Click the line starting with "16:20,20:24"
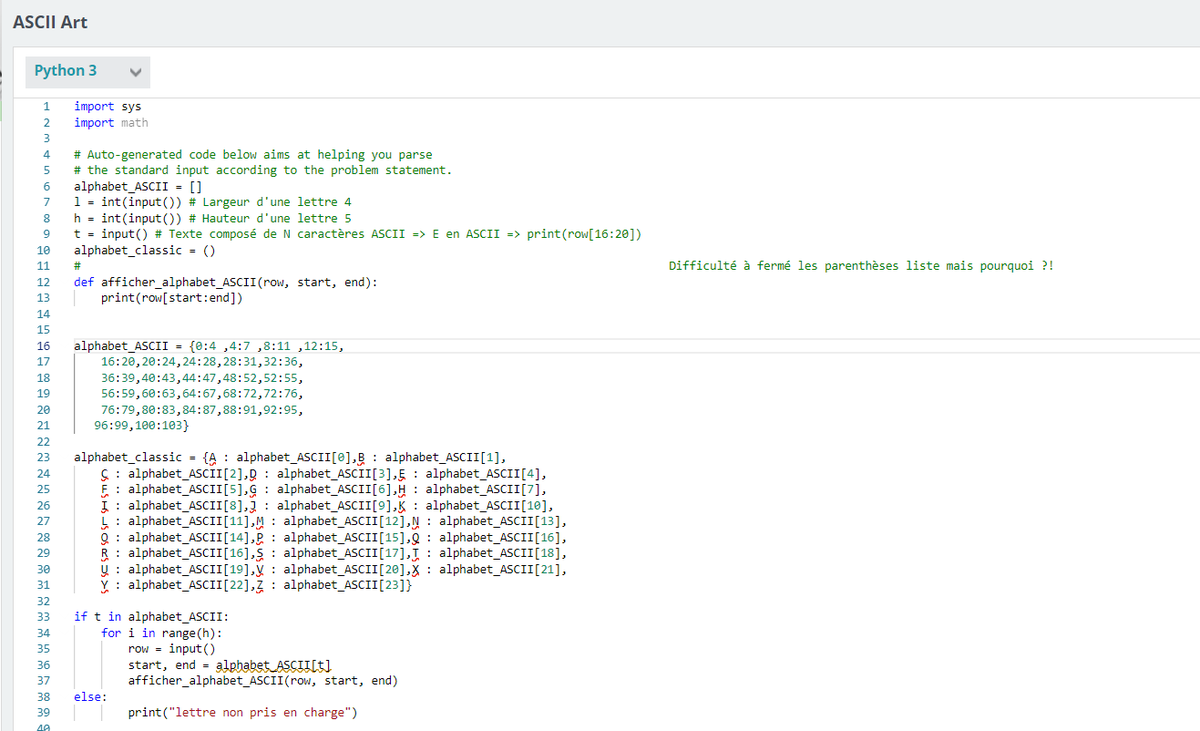The width and height of the screenshot is (1200, 731). pos(202,362)
